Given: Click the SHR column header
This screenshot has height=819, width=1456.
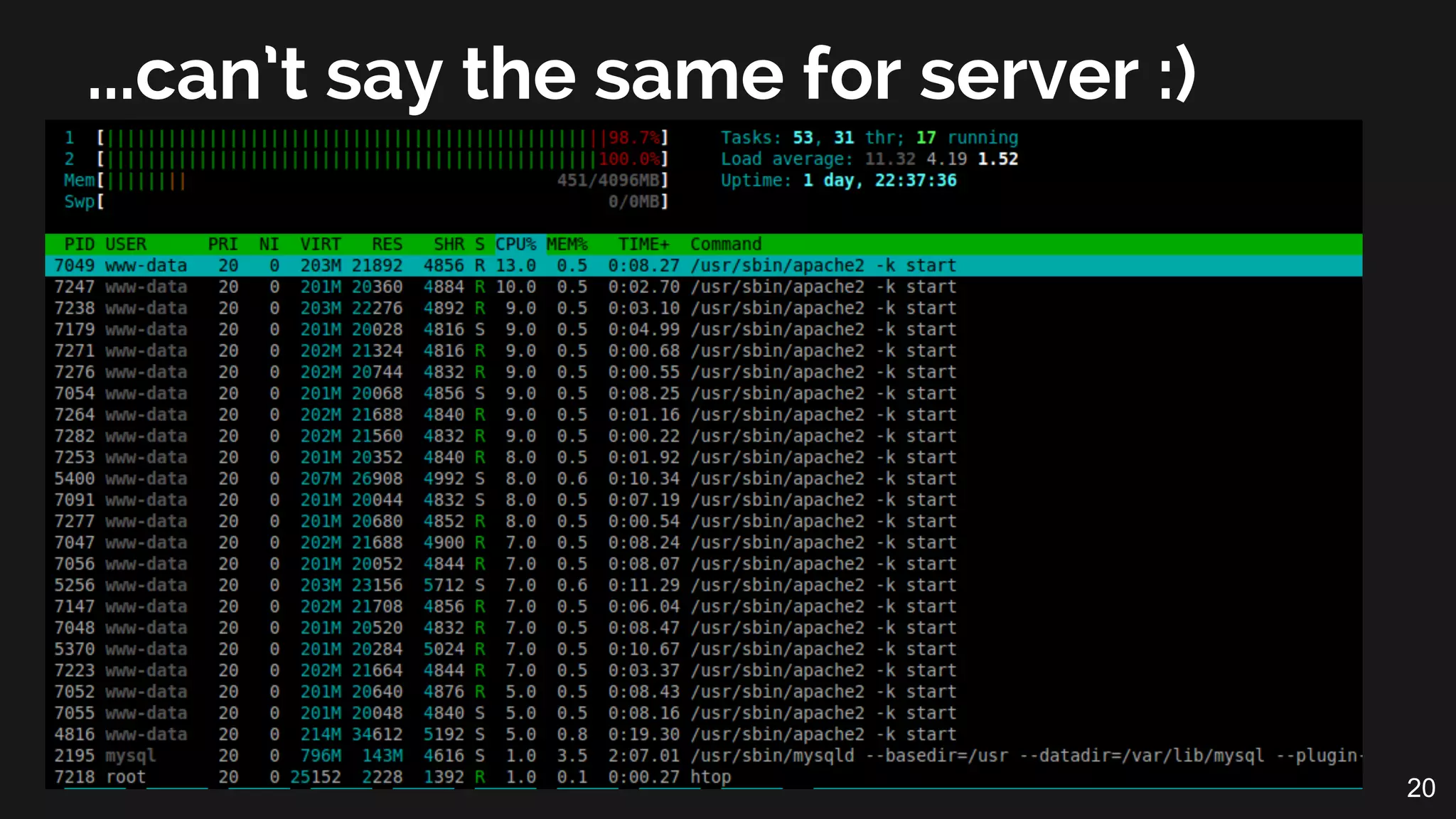Looking at the screenshot, I should [x=449, y=245].
